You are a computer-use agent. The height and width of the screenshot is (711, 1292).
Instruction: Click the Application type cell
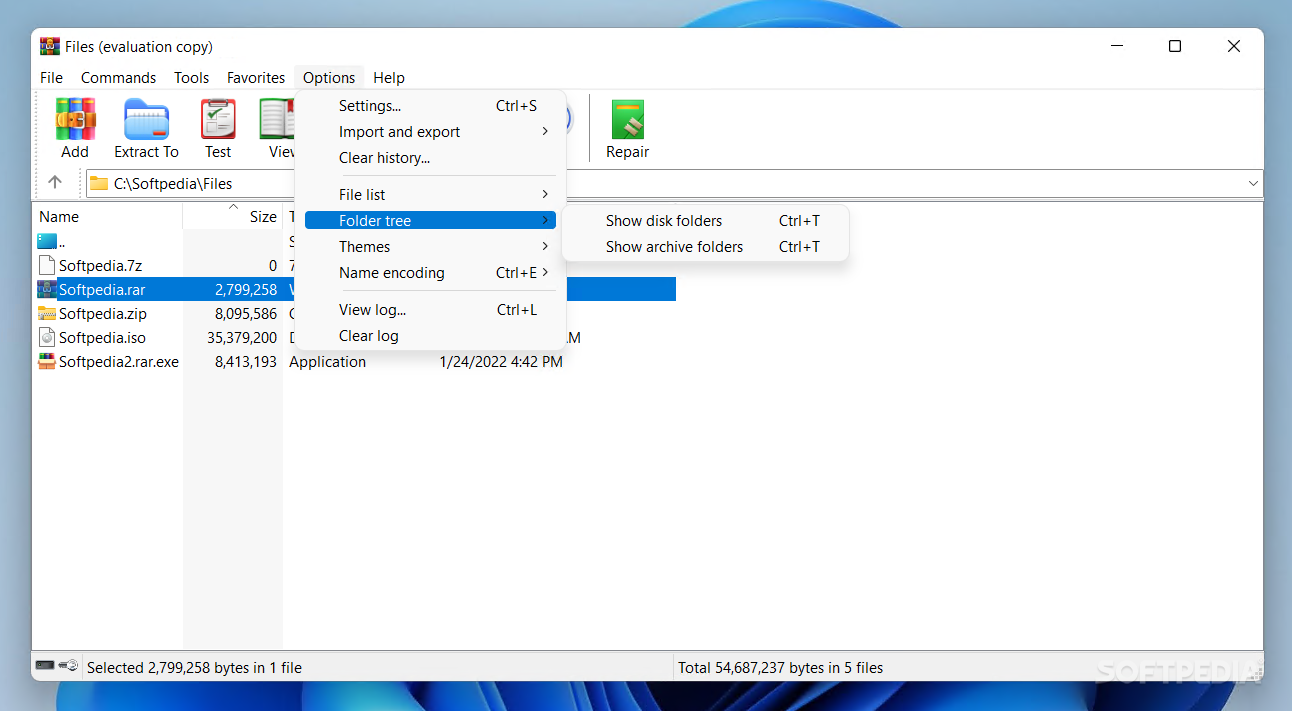[x=328, y=361]
